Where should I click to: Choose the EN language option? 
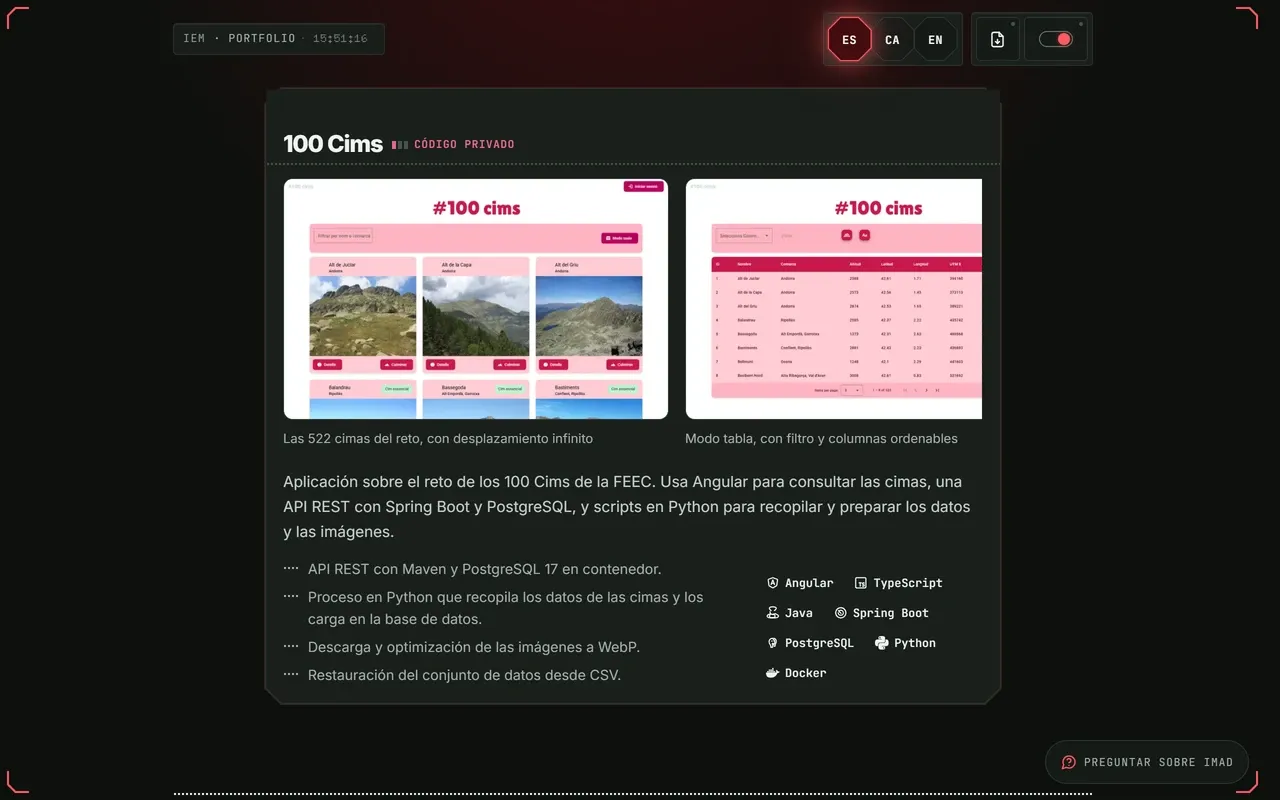[x=935, y=40]
